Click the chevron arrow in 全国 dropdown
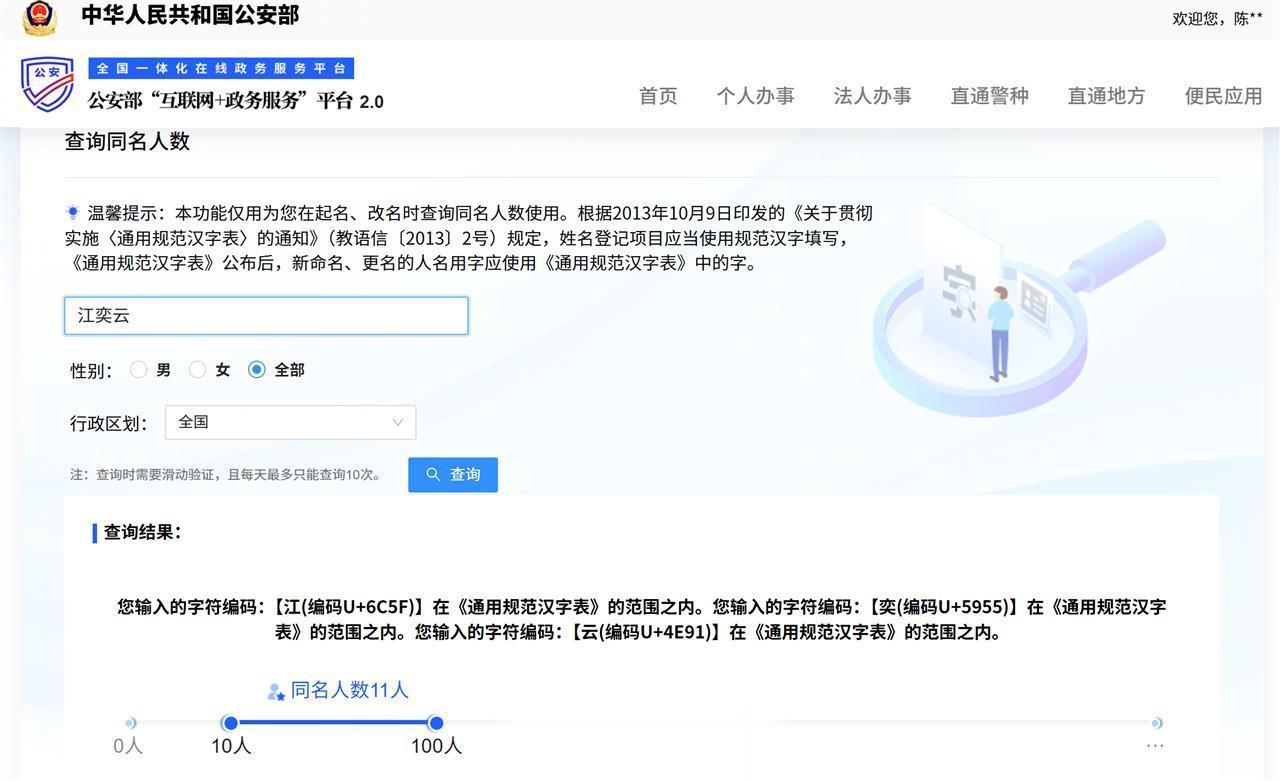1280x781 pixels. pyautogui.click(x=397, y=422)
